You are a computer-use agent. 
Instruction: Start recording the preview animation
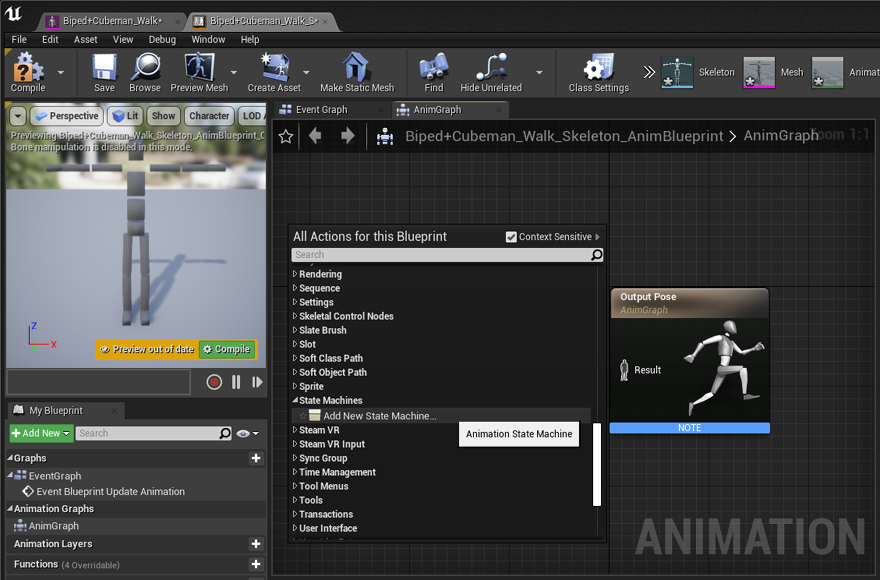point(214,382)
